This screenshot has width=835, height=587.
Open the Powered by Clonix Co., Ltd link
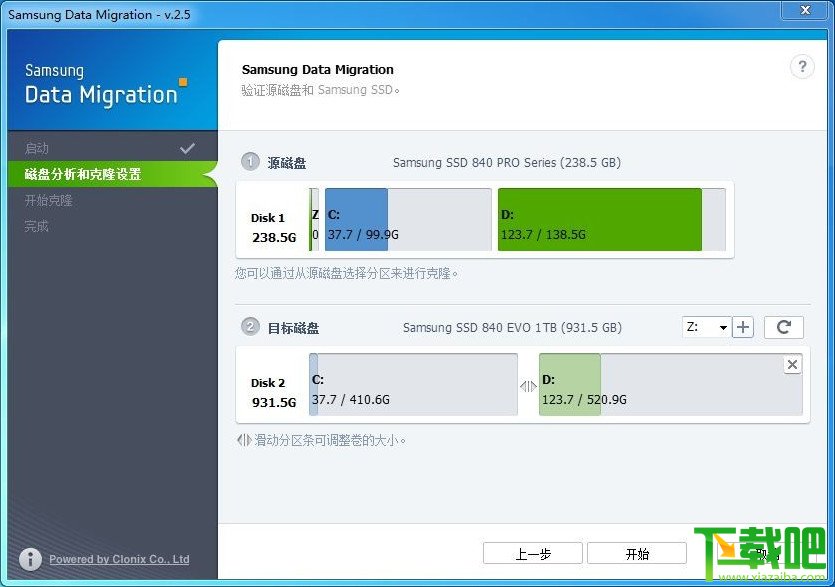click(119, 559)
